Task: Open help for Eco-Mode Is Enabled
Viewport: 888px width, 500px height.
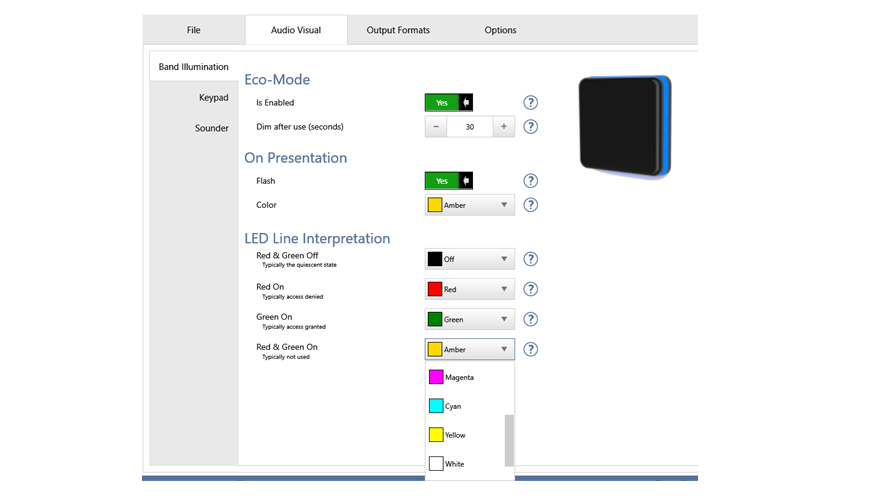Action: (530, 102)
